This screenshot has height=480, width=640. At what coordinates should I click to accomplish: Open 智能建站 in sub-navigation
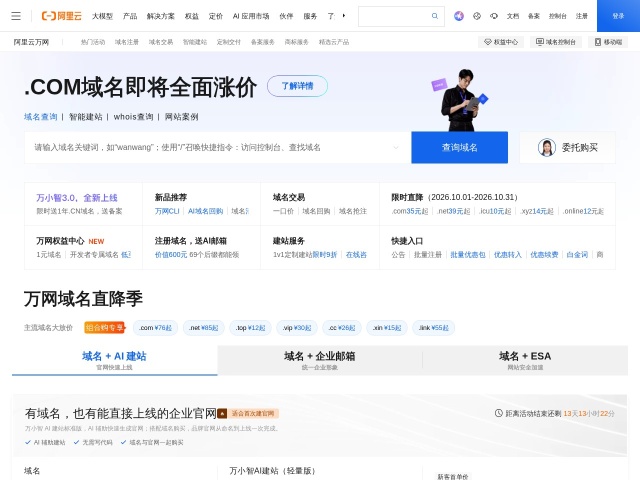pyautogui.click(x=195, y=42)
